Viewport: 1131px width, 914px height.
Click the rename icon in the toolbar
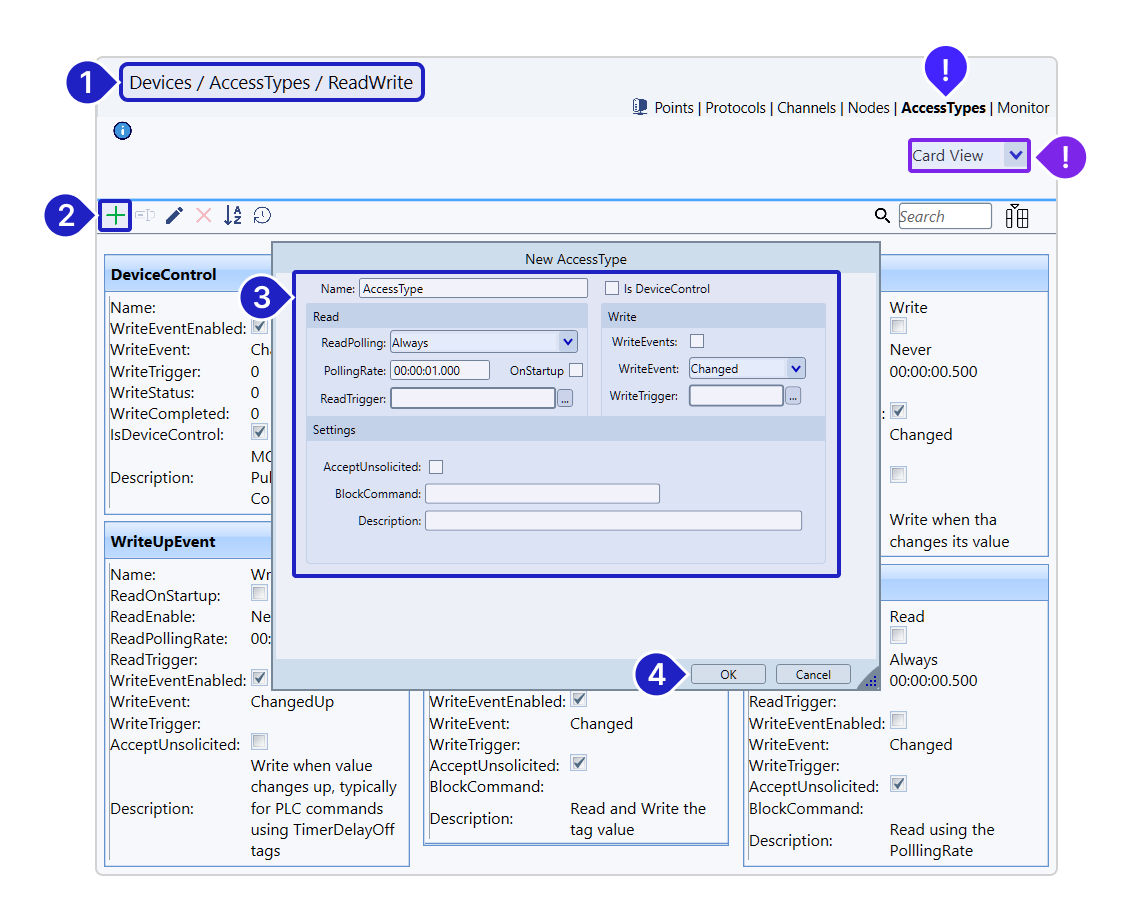coord(145,215)
